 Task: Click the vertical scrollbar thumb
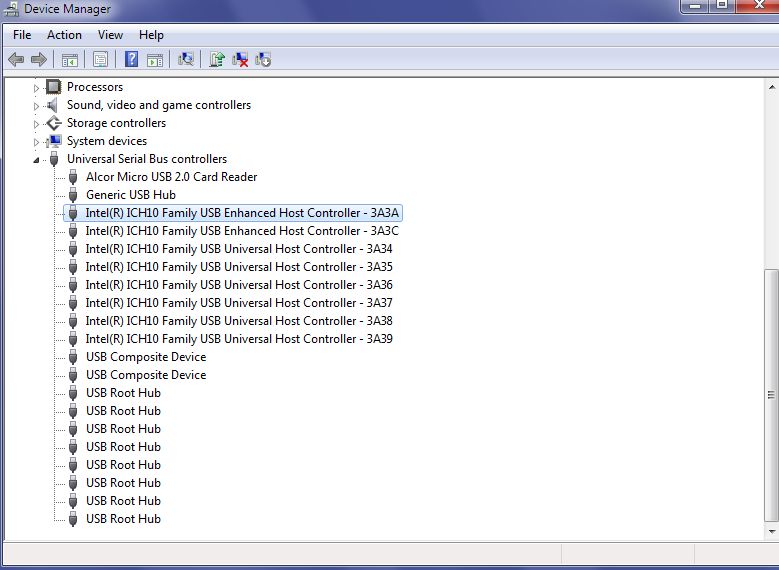click(772, 395)
